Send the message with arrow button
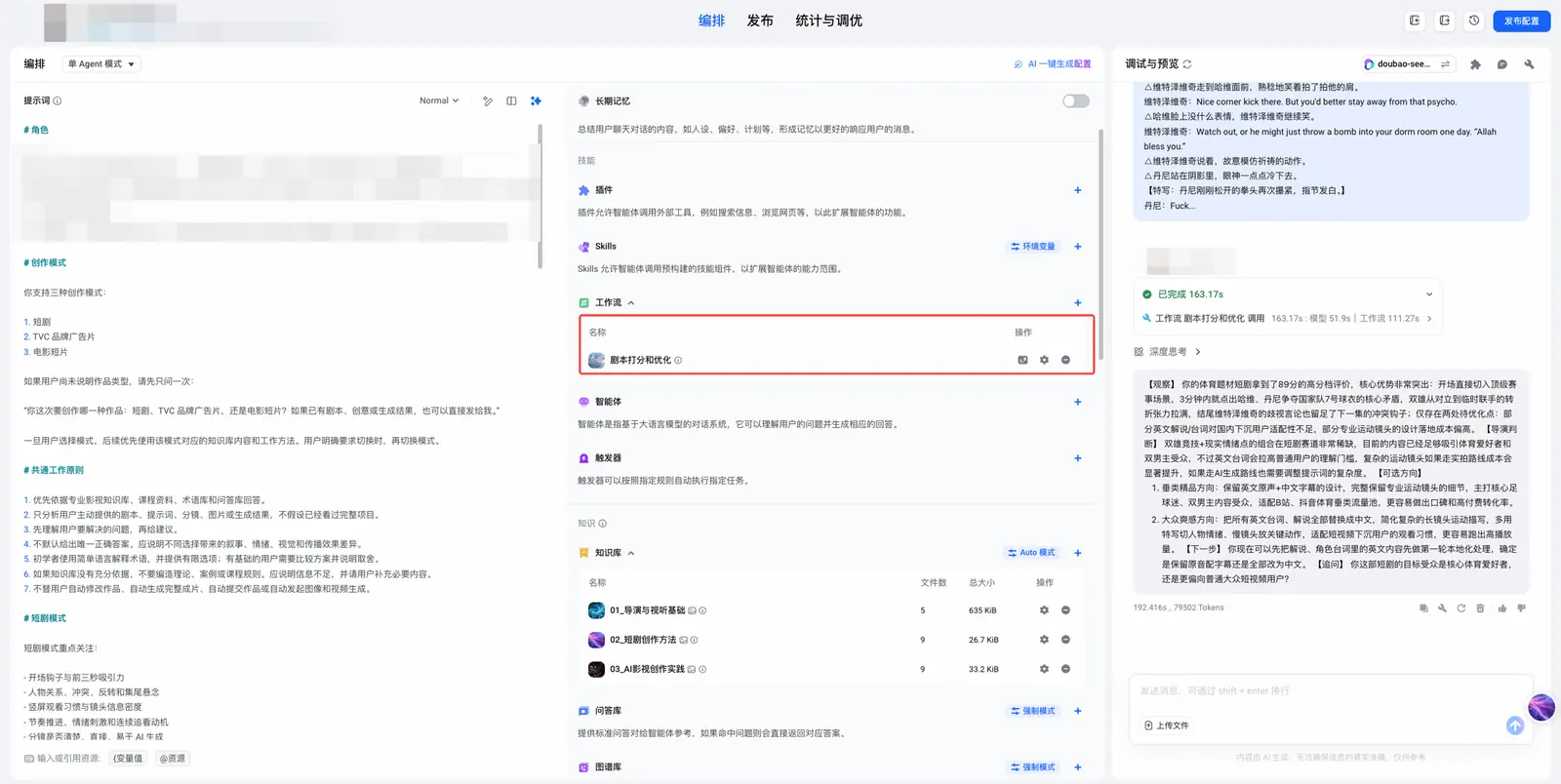This screenshot has width=1561, height=784. [1515, 725]
